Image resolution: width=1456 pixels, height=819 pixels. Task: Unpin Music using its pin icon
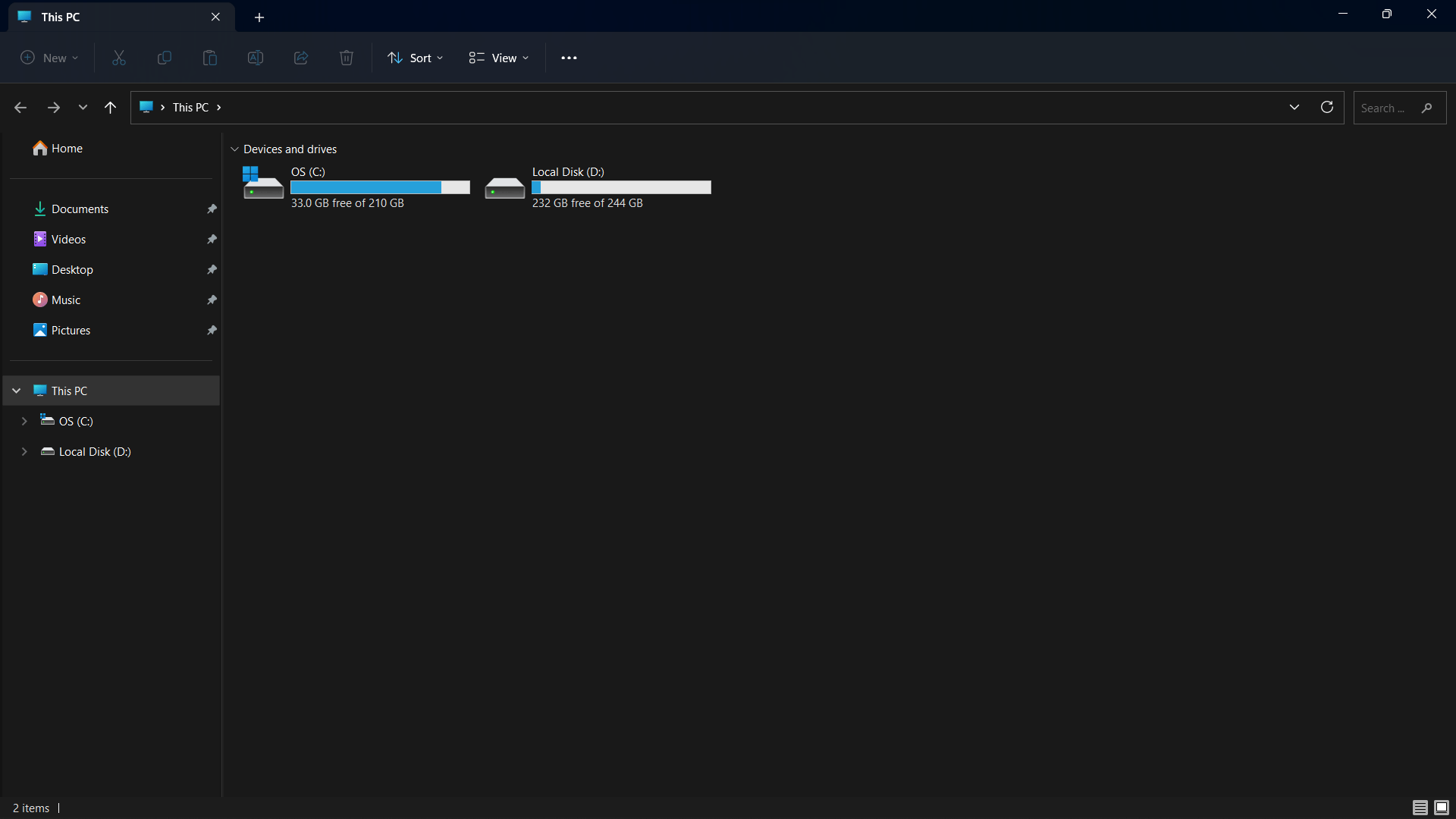(212, 300)
